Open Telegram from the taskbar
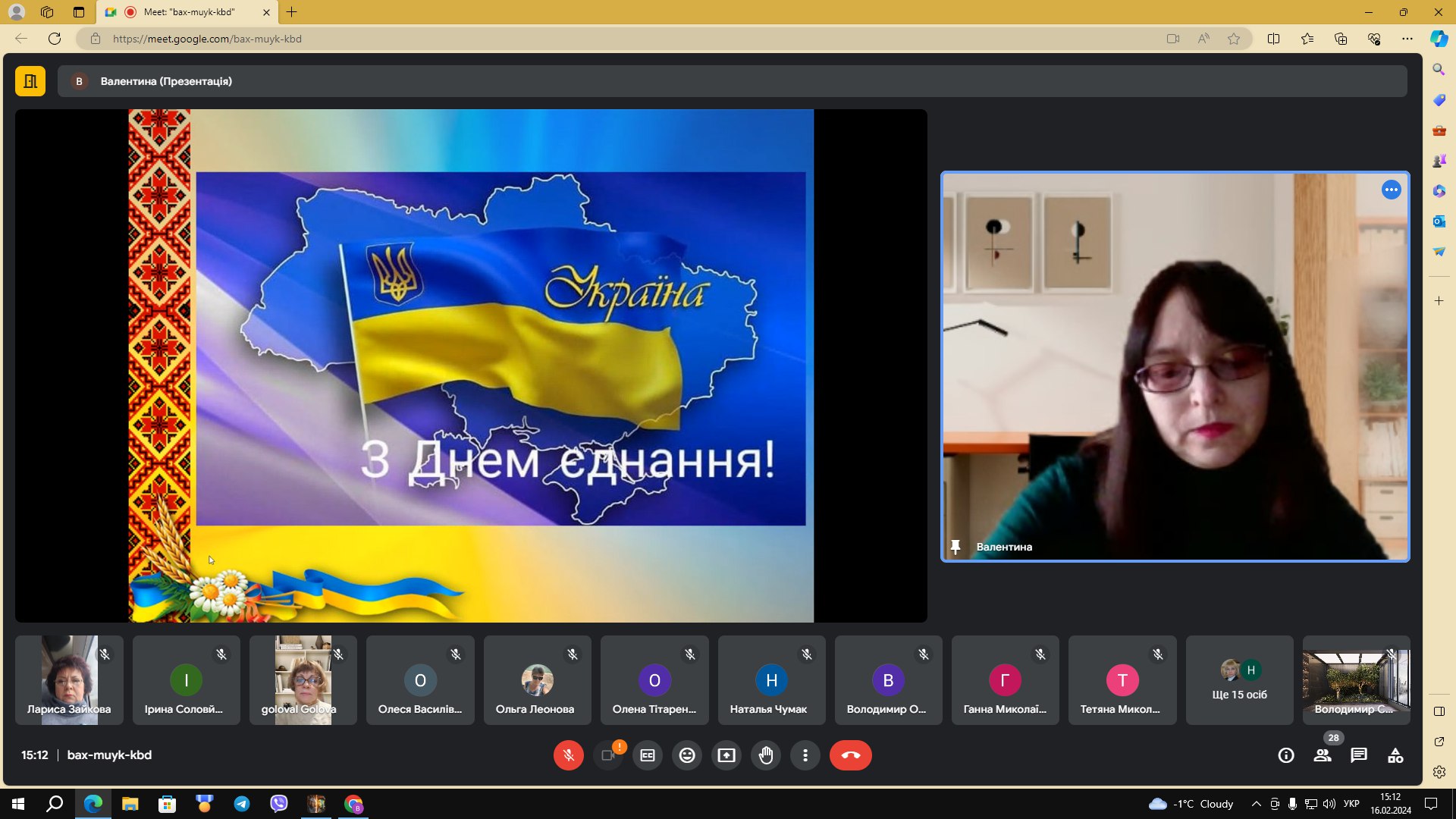The height and width of the screenshot is (819, 1456). [242, 804]
